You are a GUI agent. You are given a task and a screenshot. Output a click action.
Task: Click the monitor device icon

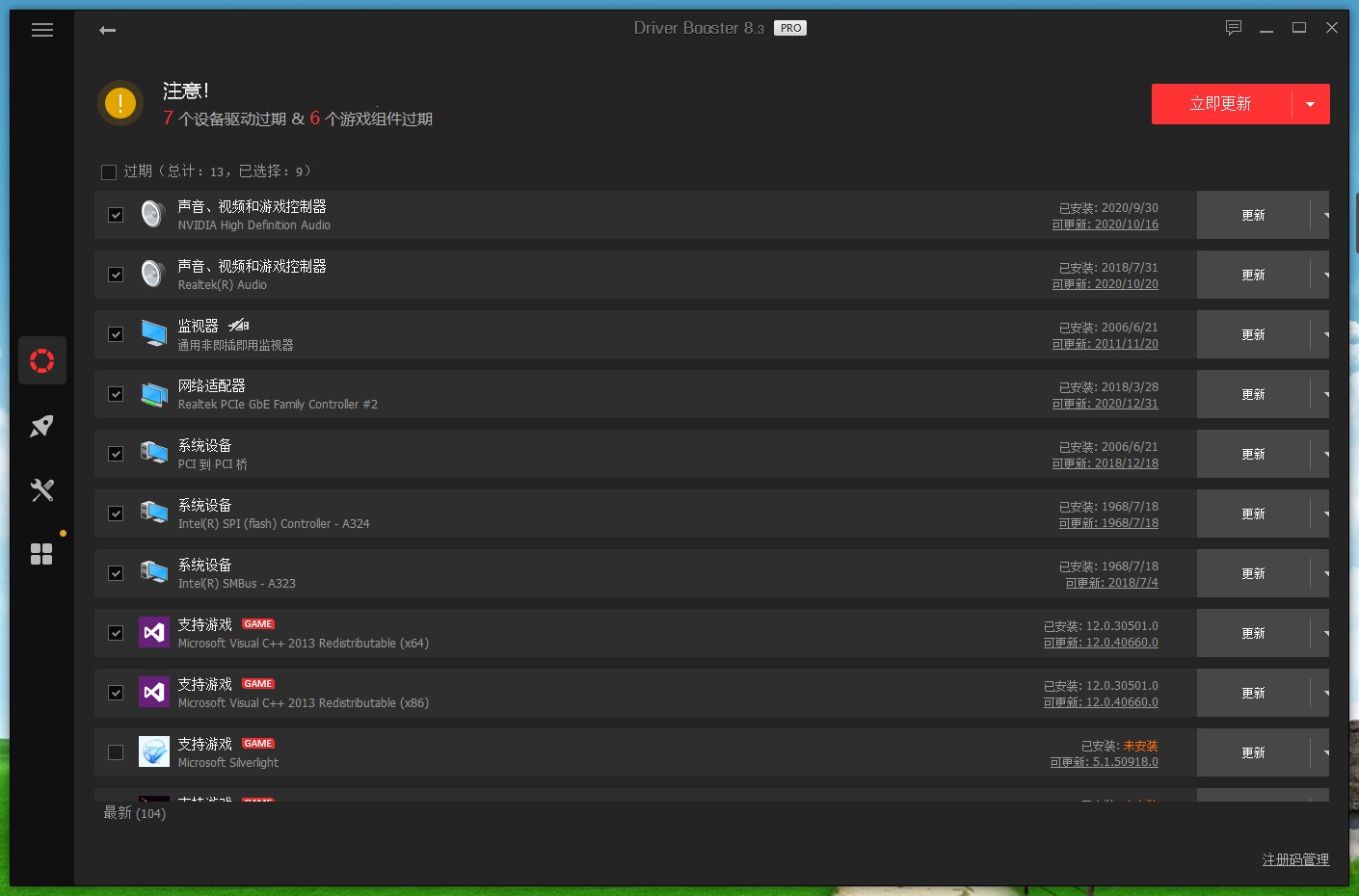pyautogui.click(x=153, y=333)
